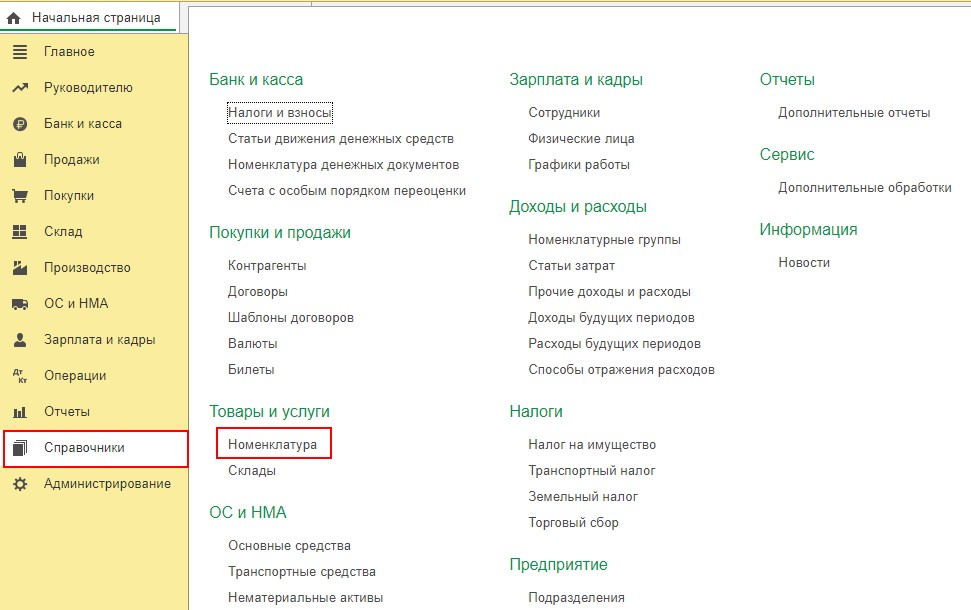Open Статьи затрат link
971x610 pixels.
[572, 266]
